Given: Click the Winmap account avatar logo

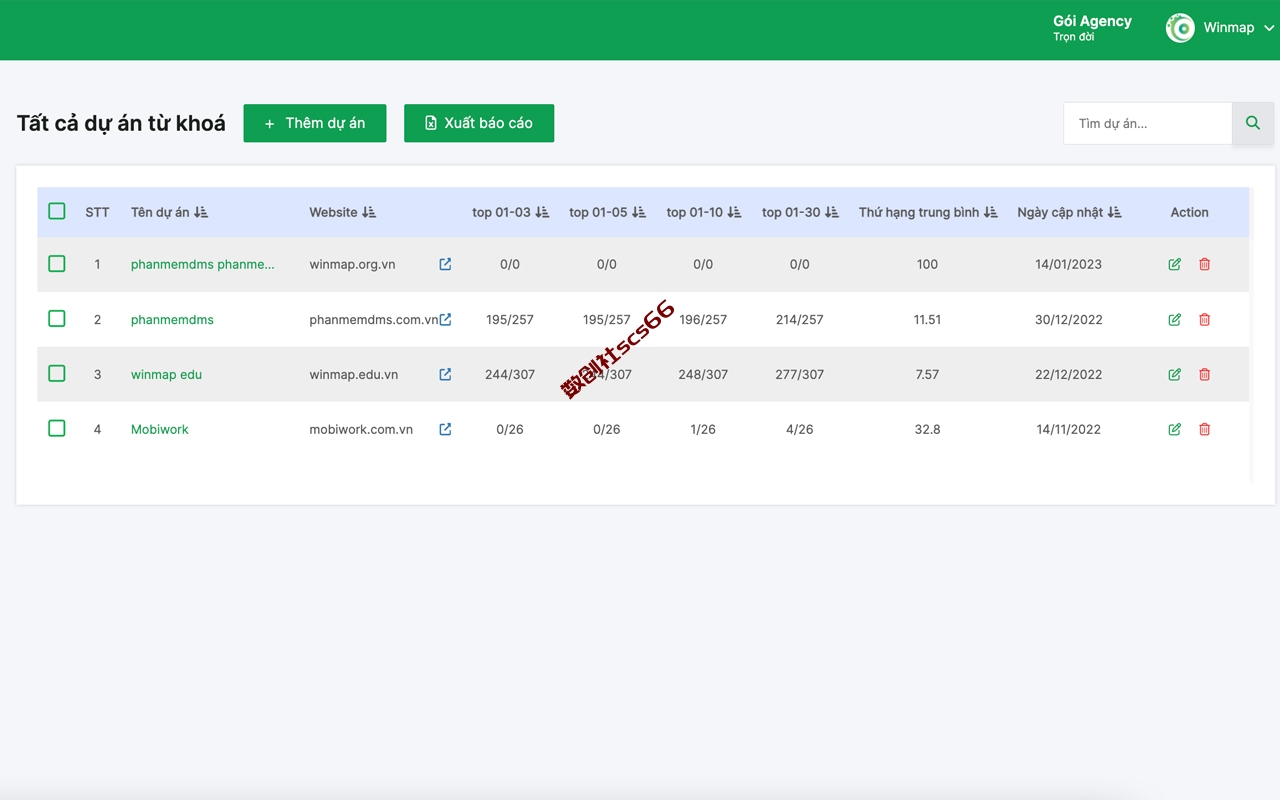Looking at the screenshot, I should point(1180,28).
